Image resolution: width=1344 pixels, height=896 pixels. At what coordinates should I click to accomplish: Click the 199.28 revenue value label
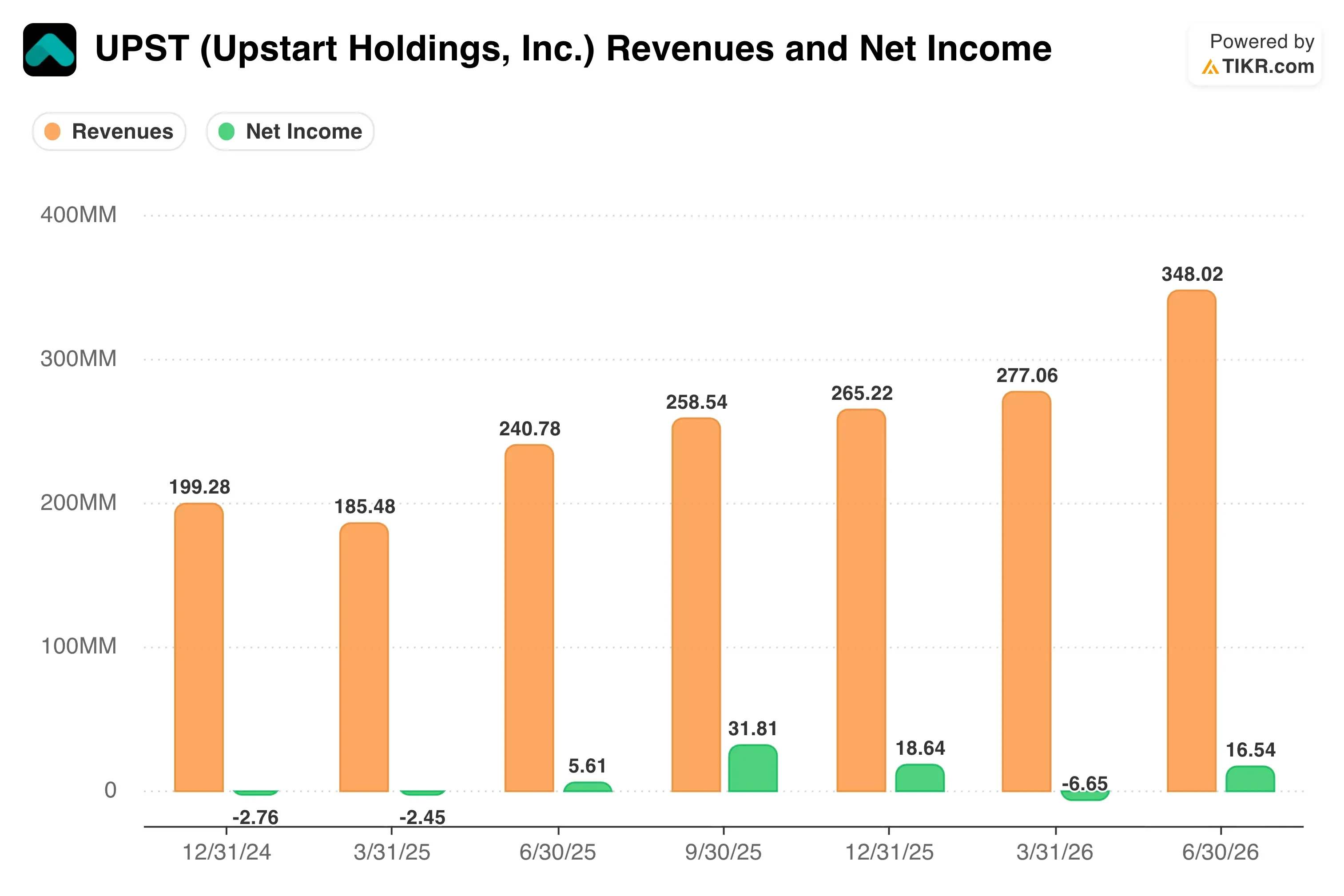(x=199, y=487)
